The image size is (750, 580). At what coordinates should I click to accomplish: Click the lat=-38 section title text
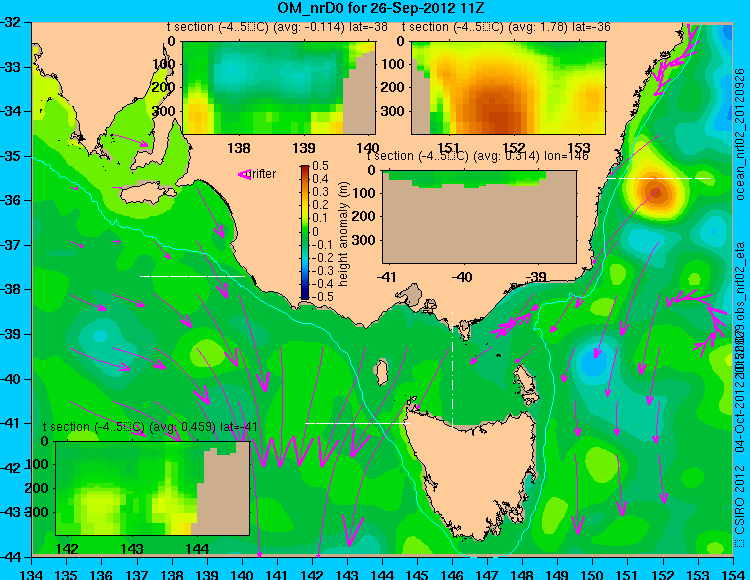click(x=277, y=27)
